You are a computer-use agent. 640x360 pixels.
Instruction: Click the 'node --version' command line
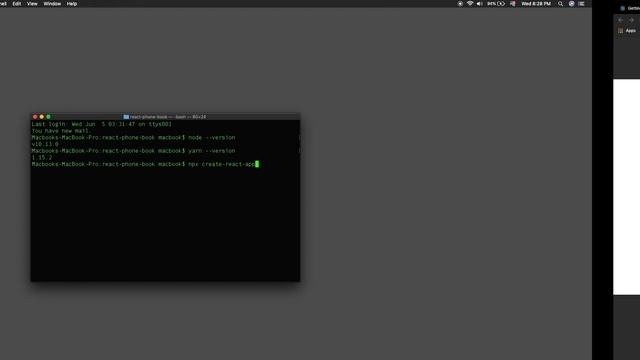pos(133,138)
